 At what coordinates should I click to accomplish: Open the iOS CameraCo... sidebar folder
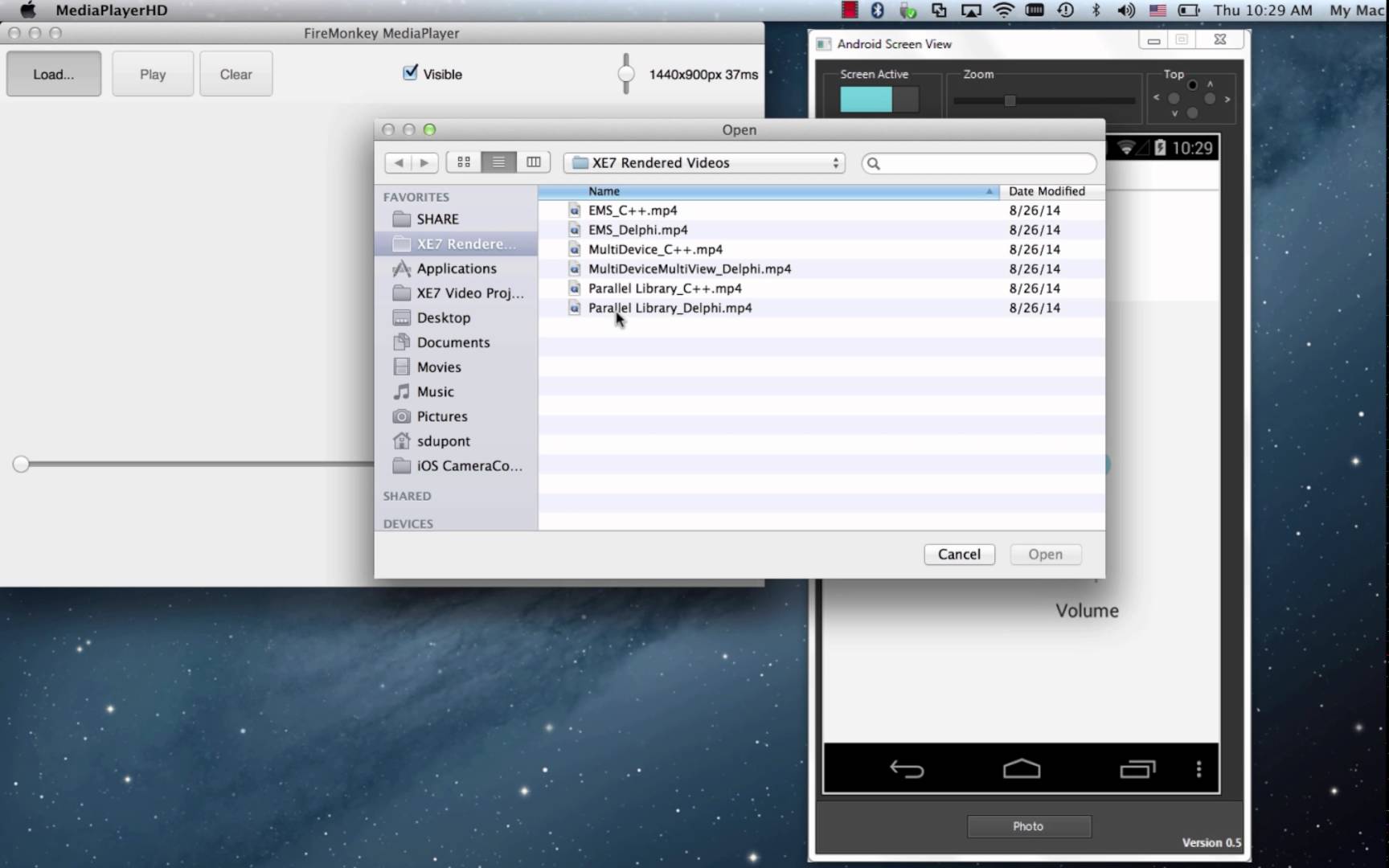pyautogui.click(x=456, y=465)
